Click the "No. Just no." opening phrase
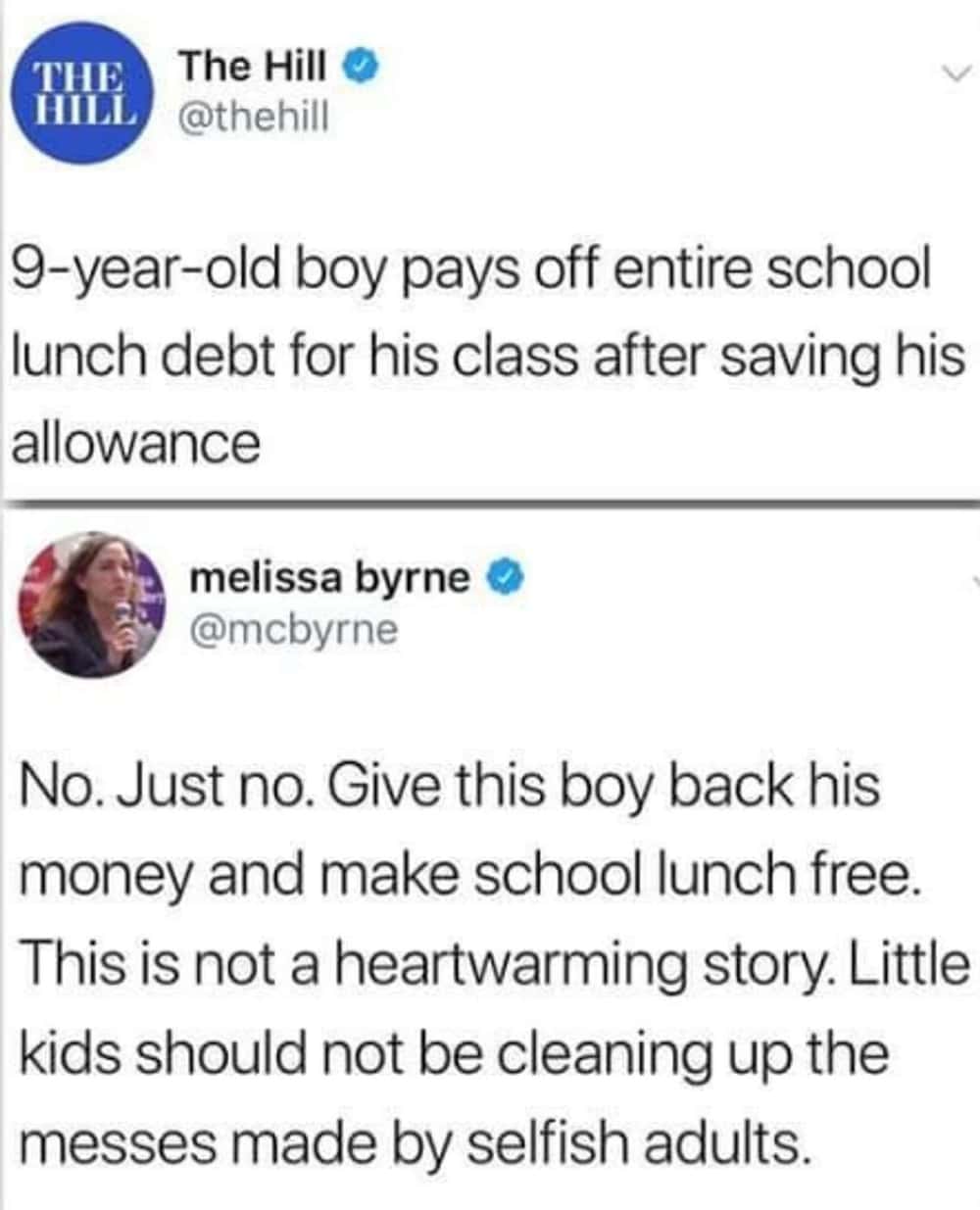 click(x=165, y=785)
